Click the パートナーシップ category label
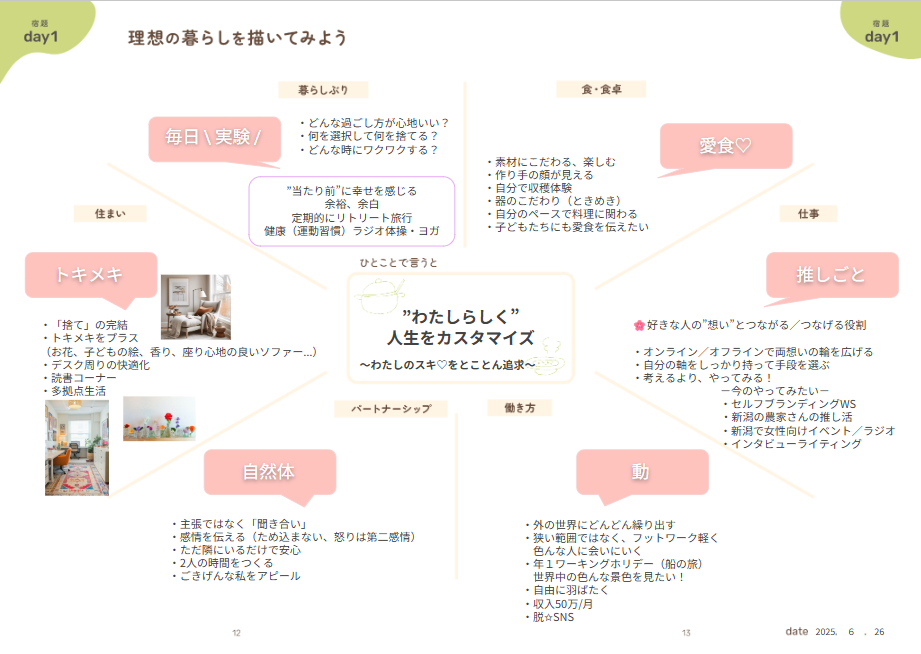The image size is (921, 654). pos(391,408)
